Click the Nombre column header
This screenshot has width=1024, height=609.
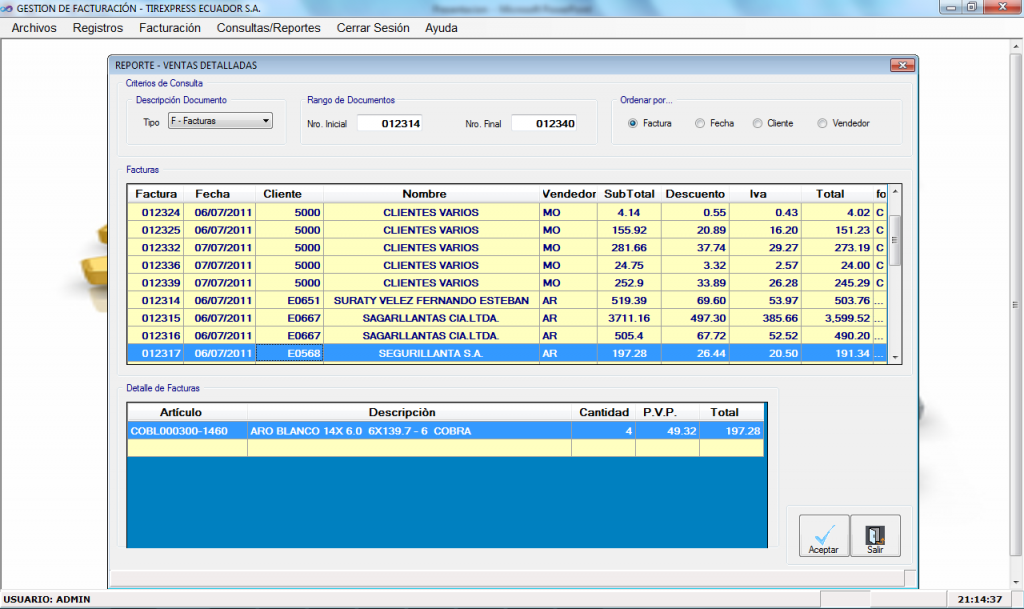pyautogui.click(x=424, y=194)
